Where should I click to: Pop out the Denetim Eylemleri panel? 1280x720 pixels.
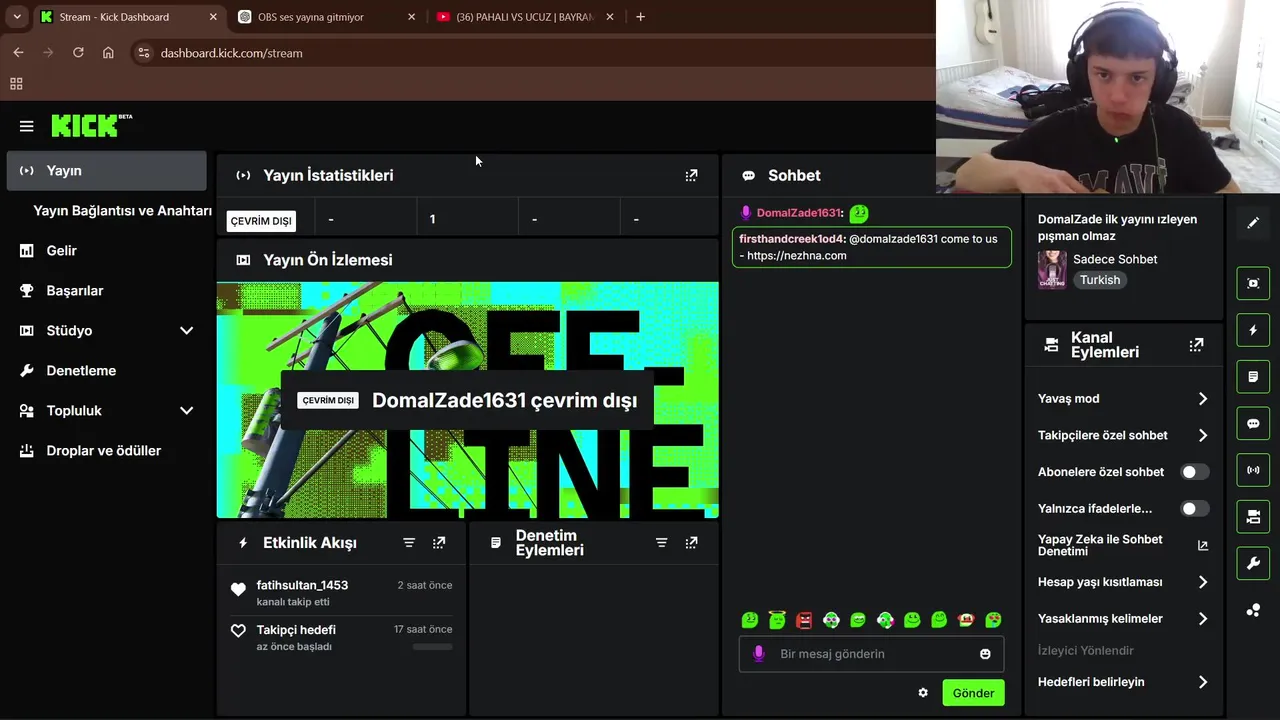(x=691, y=542)
